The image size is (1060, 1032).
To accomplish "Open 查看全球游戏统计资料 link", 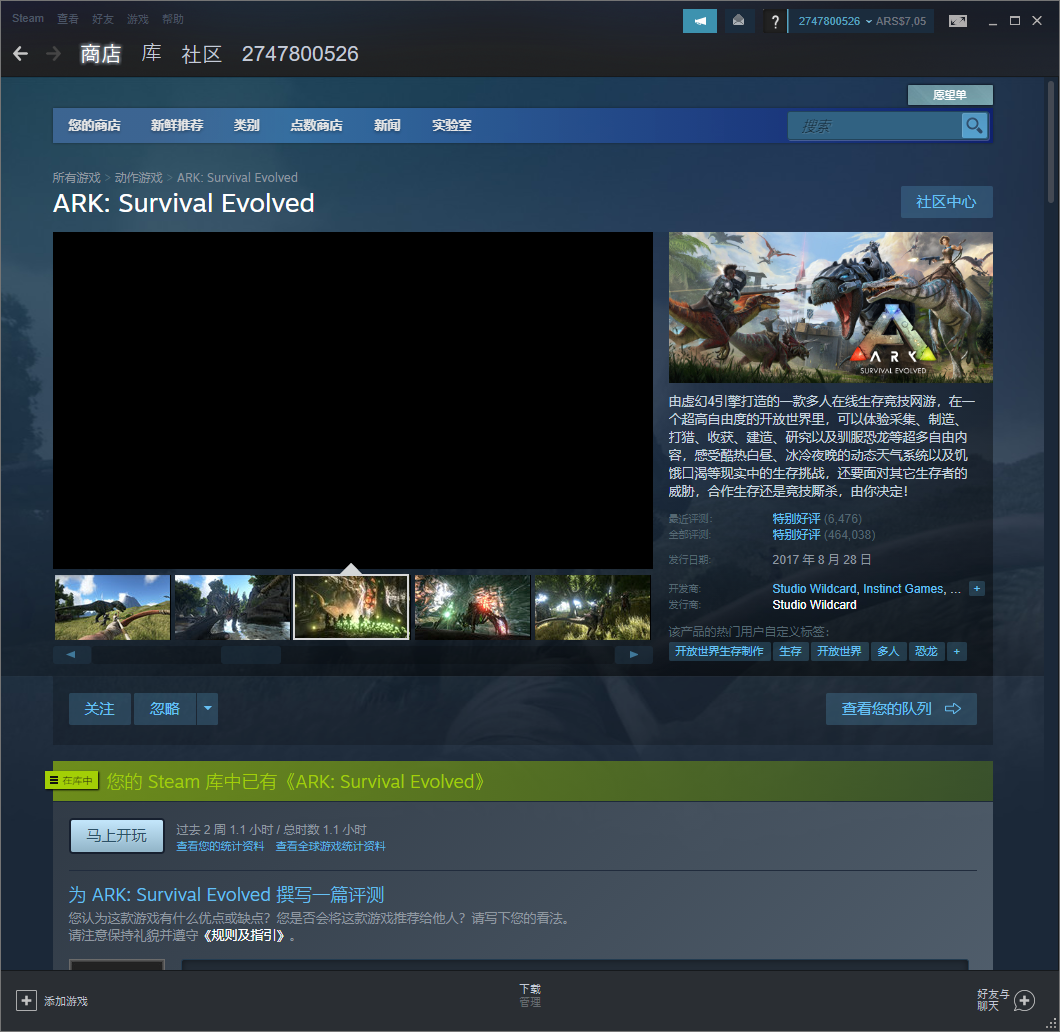I will 331,846.
